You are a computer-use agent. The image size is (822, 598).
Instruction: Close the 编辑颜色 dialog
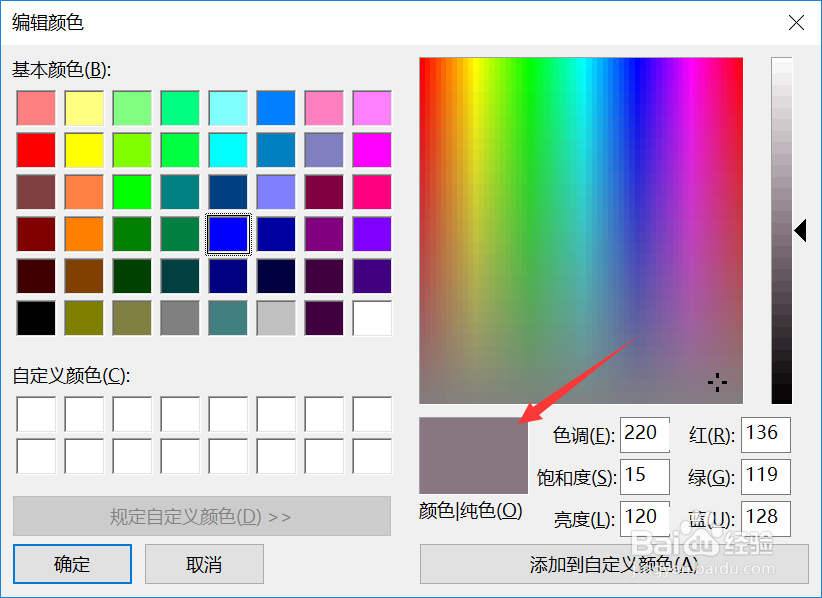tap(796, 23)
